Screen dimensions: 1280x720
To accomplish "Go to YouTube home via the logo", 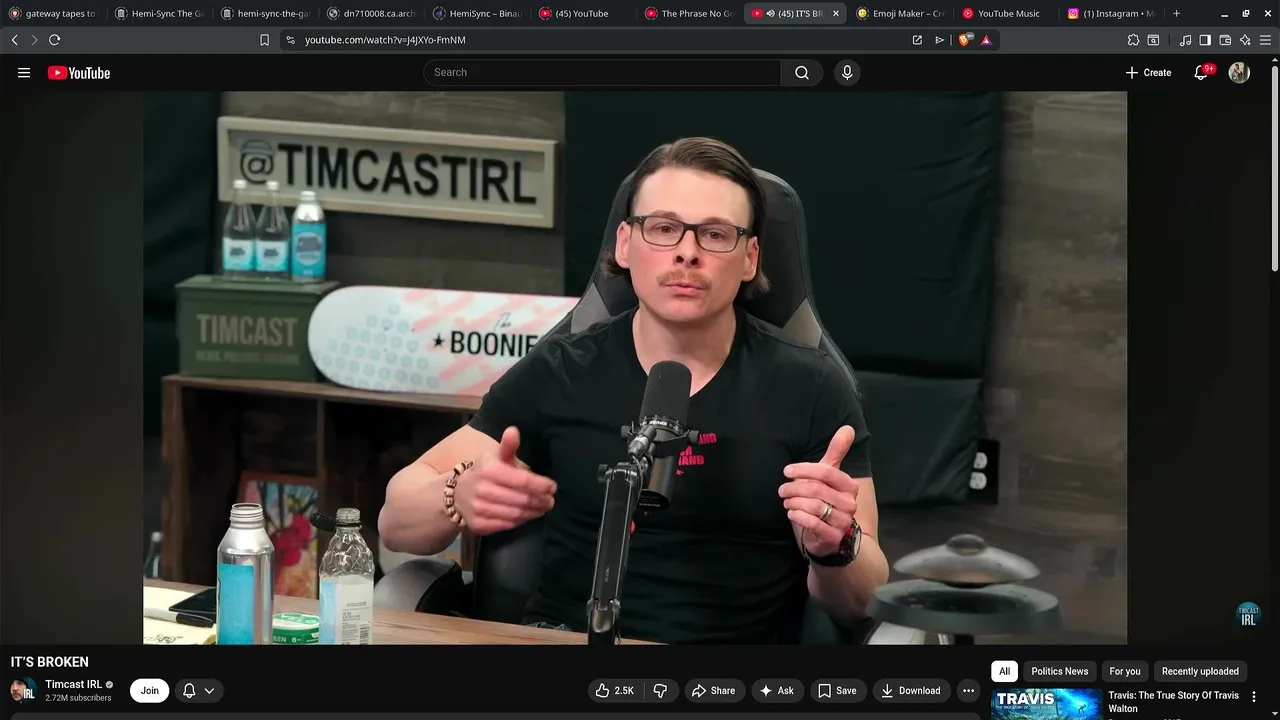I will (x=79, y=73).
